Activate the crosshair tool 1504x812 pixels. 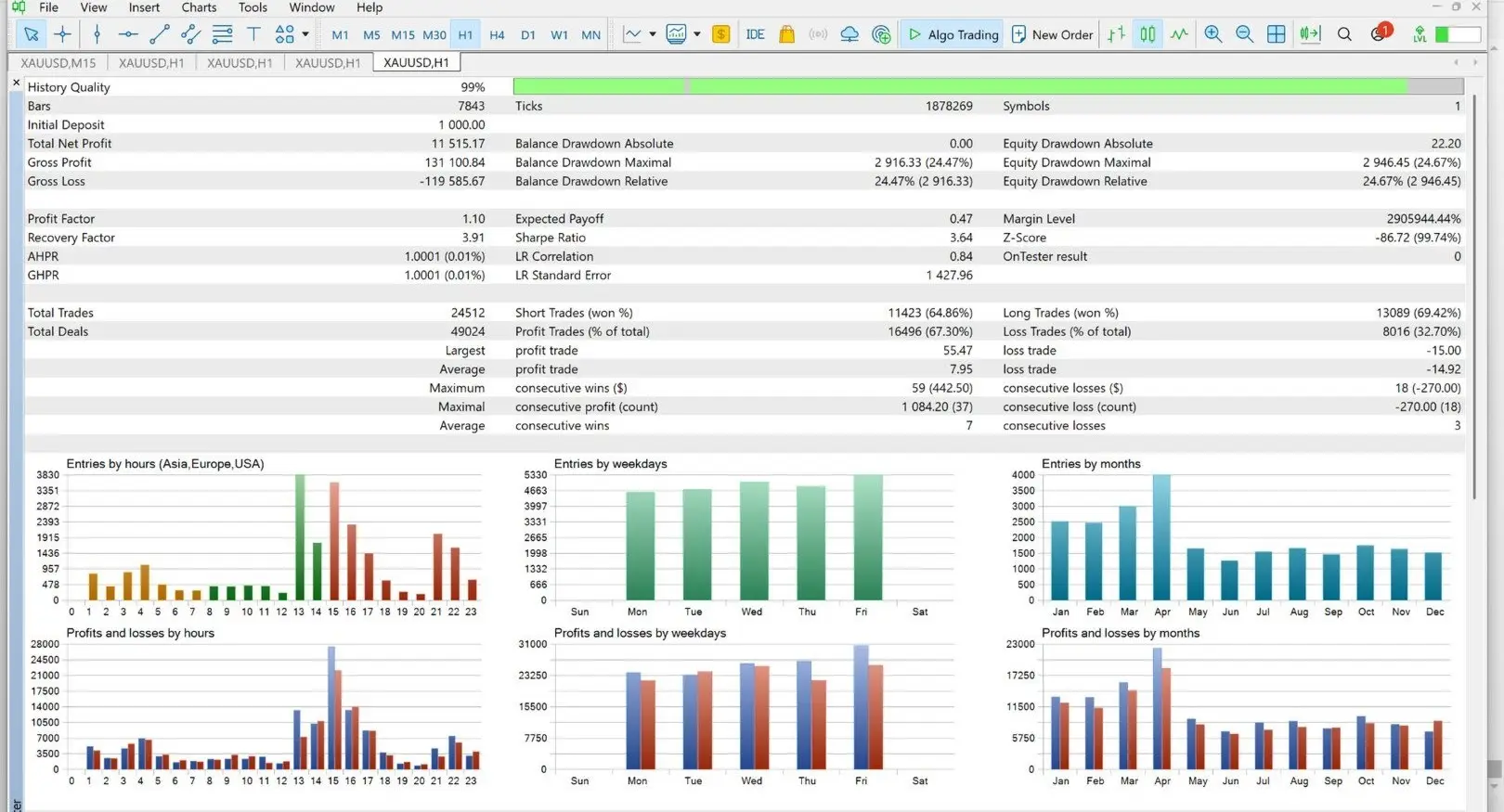tap(62, 34)
